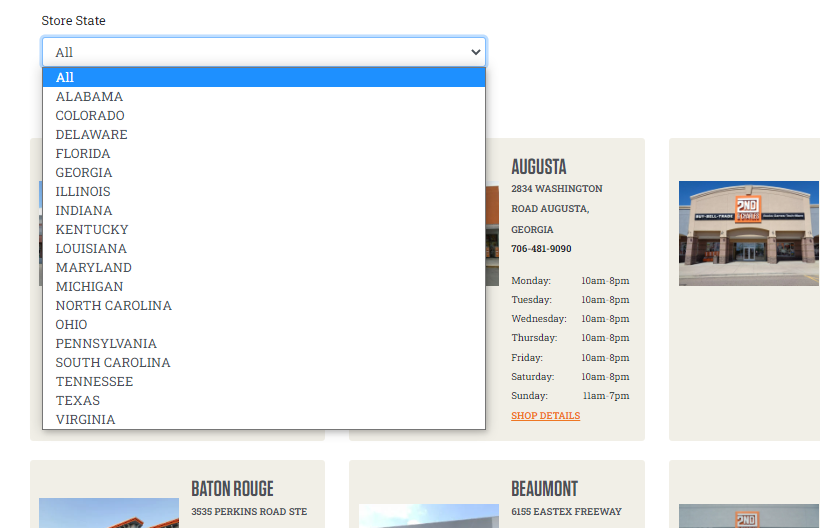Open the Baton Rouge store photo
This screenshot has height=528, width=820.
[109, 513]
